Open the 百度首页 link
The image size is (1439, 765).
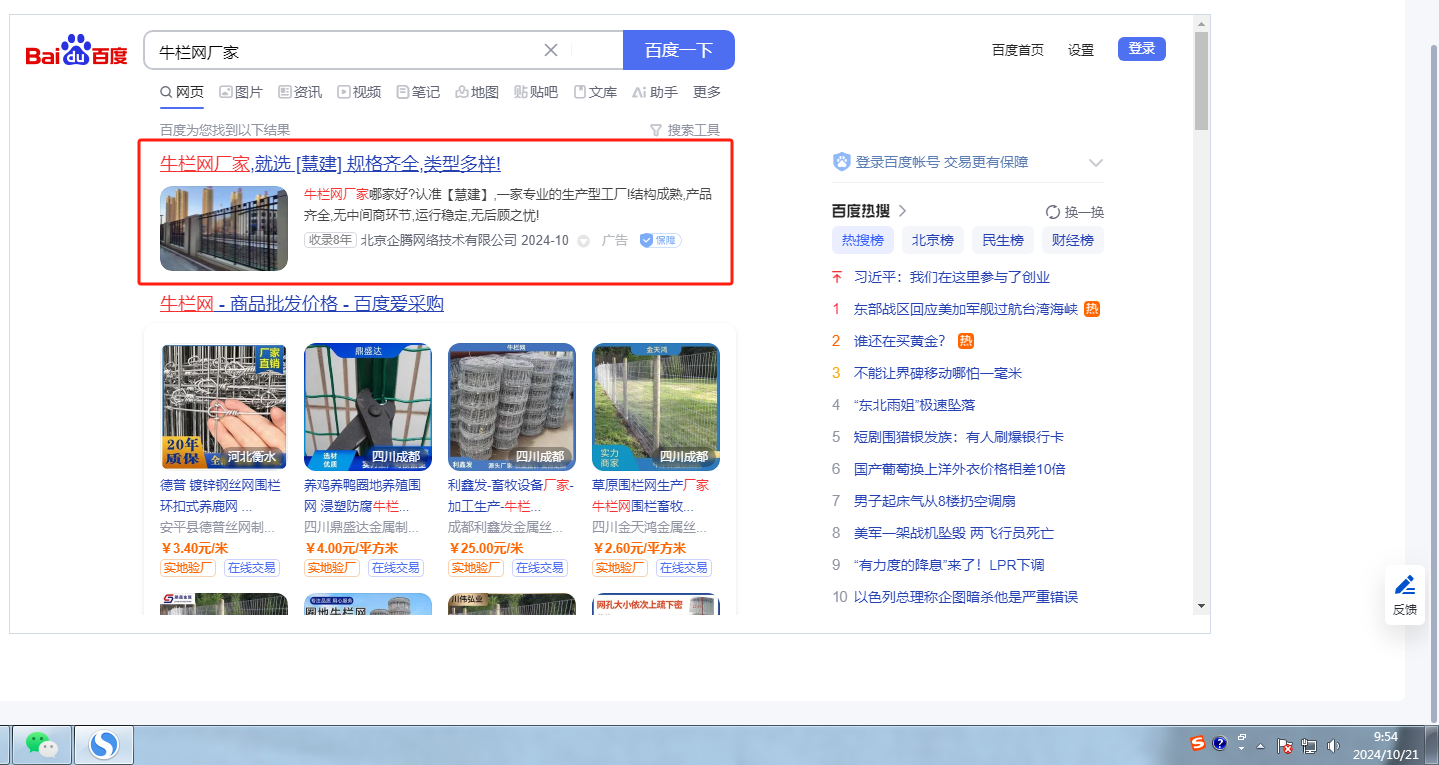1018,50
